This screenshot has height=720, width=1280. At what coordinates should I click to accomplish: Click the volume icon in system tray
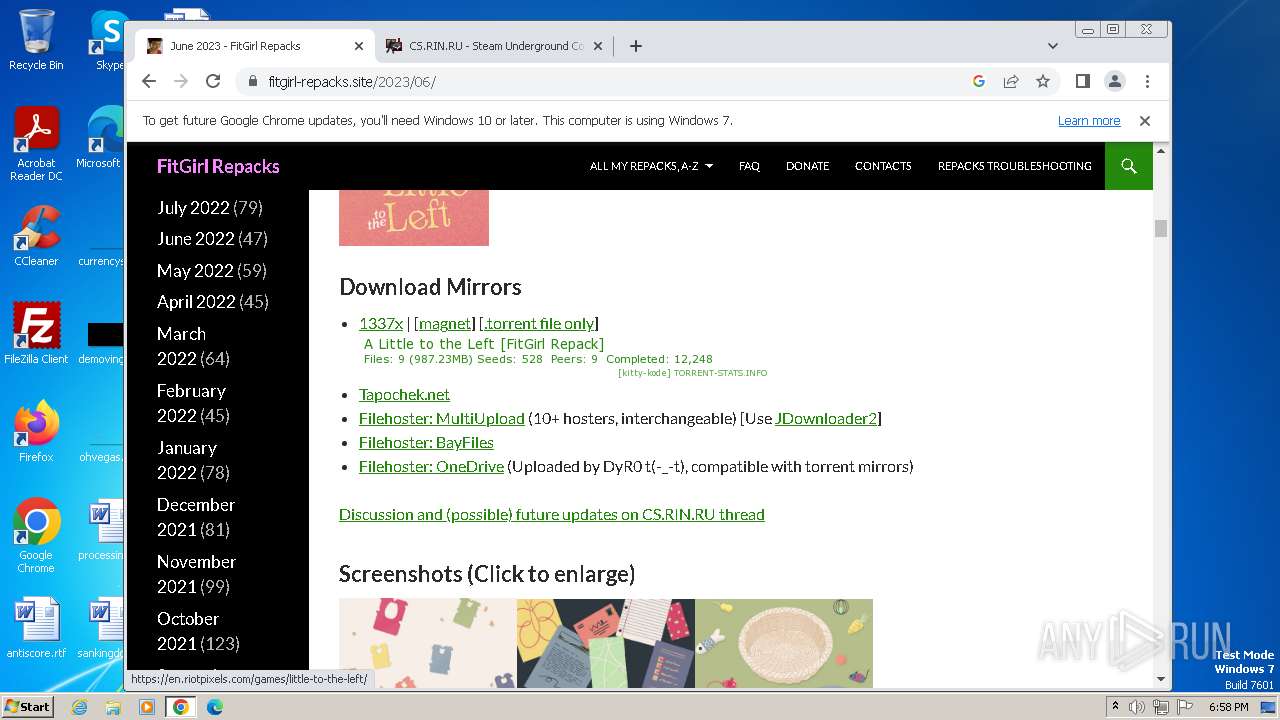click(x=1137, y=707)
